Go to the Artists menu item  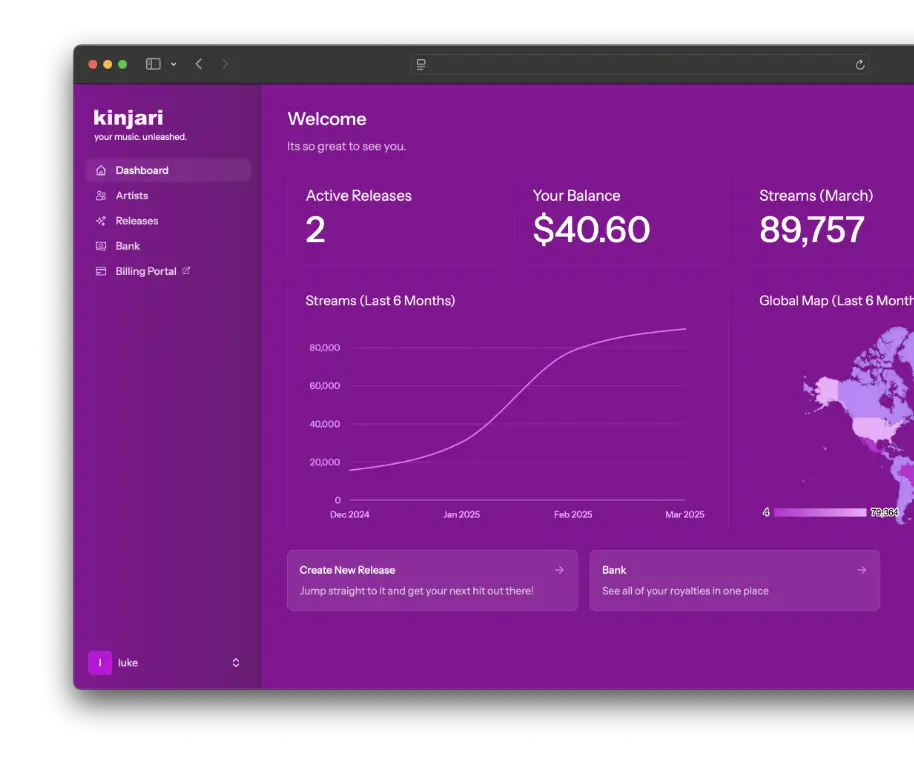[x=132, y=196]
